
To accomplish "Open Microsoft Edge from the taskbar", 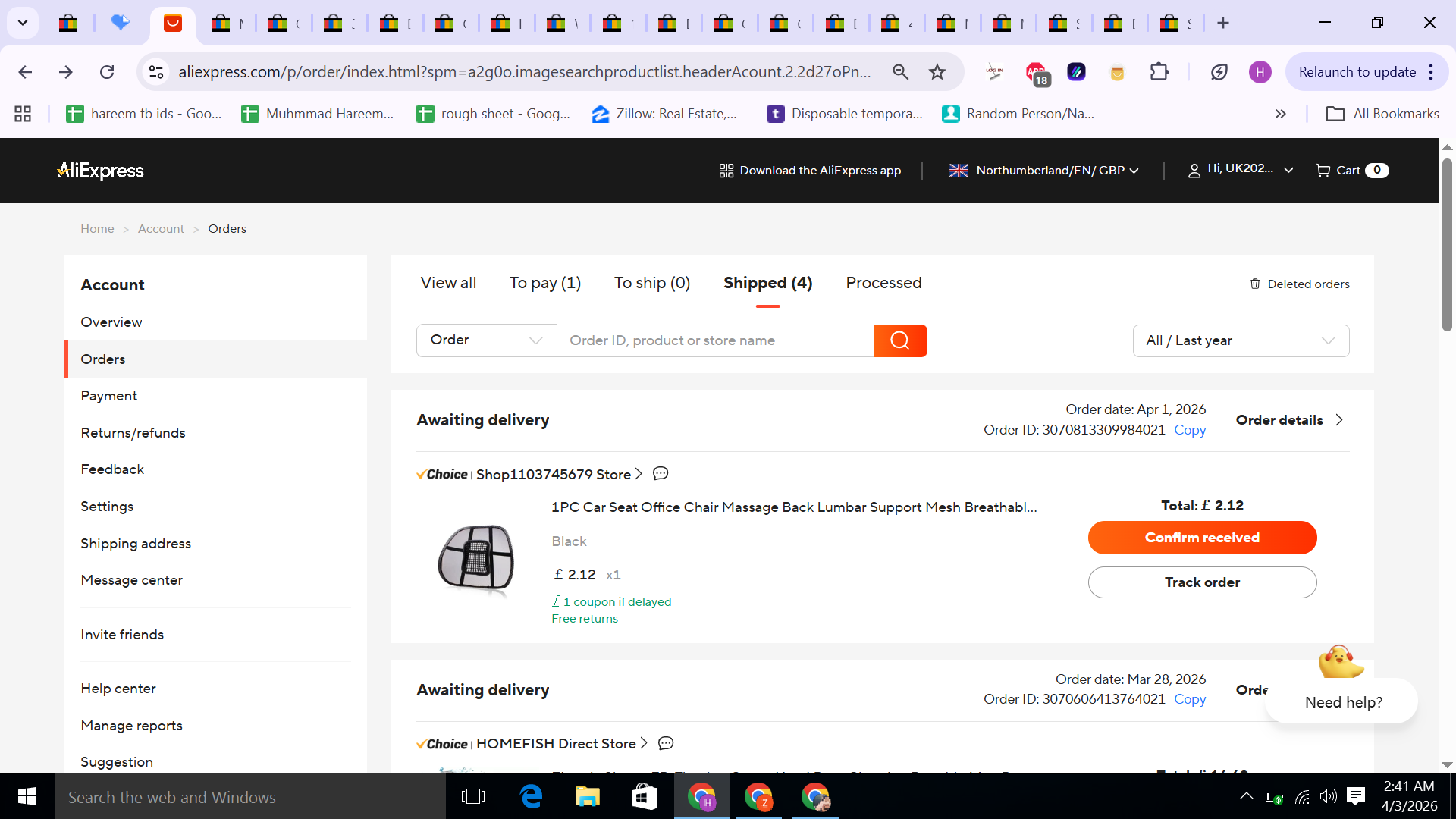I will click(x=531, y=796).
